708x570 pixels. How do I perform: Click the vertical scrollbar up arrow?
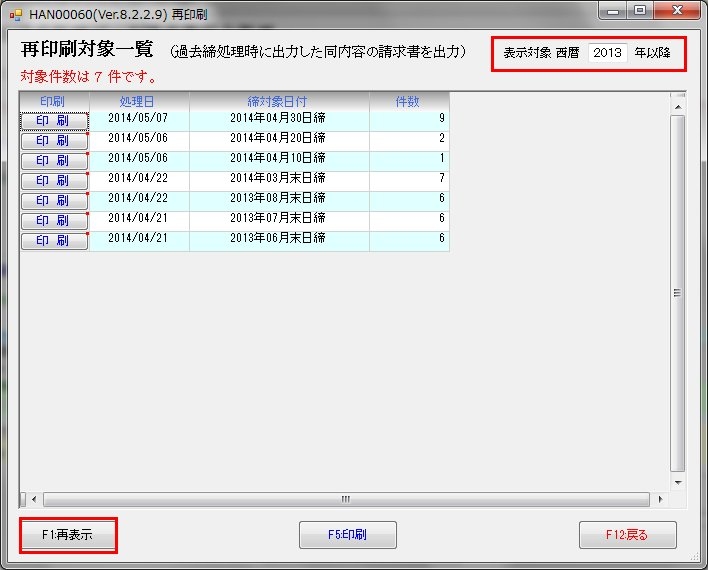pyautogui.click(x=678, y=107)
